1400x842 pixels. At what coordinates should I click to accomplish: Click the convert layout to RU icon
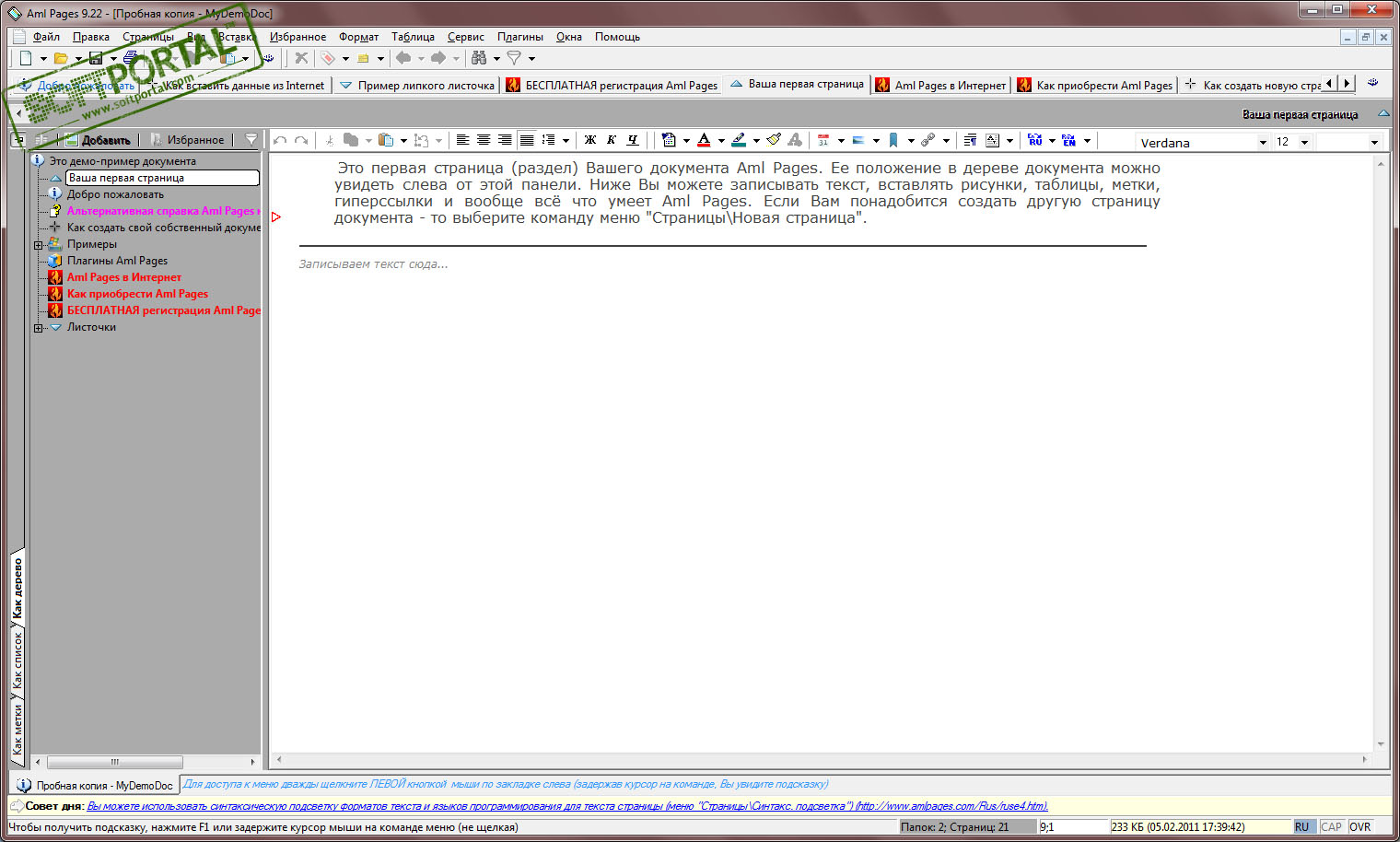pos(1035,141)
